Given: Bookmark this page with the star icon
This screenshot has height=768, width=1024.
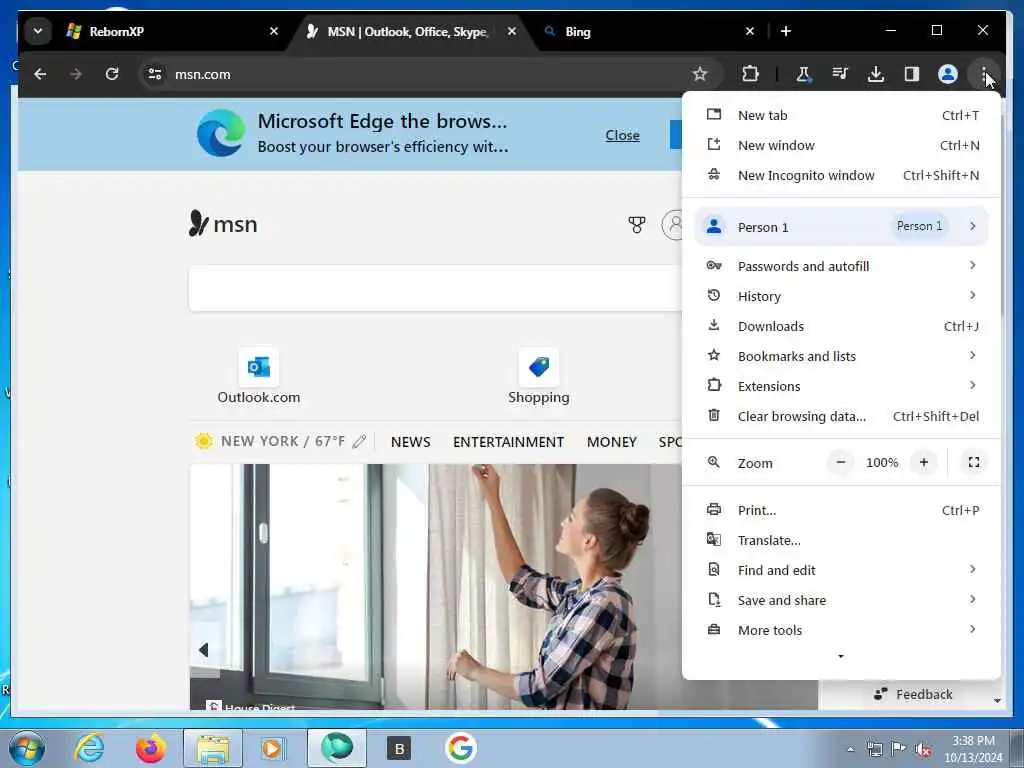Looking at the screenshot, I should coord(700,74).
